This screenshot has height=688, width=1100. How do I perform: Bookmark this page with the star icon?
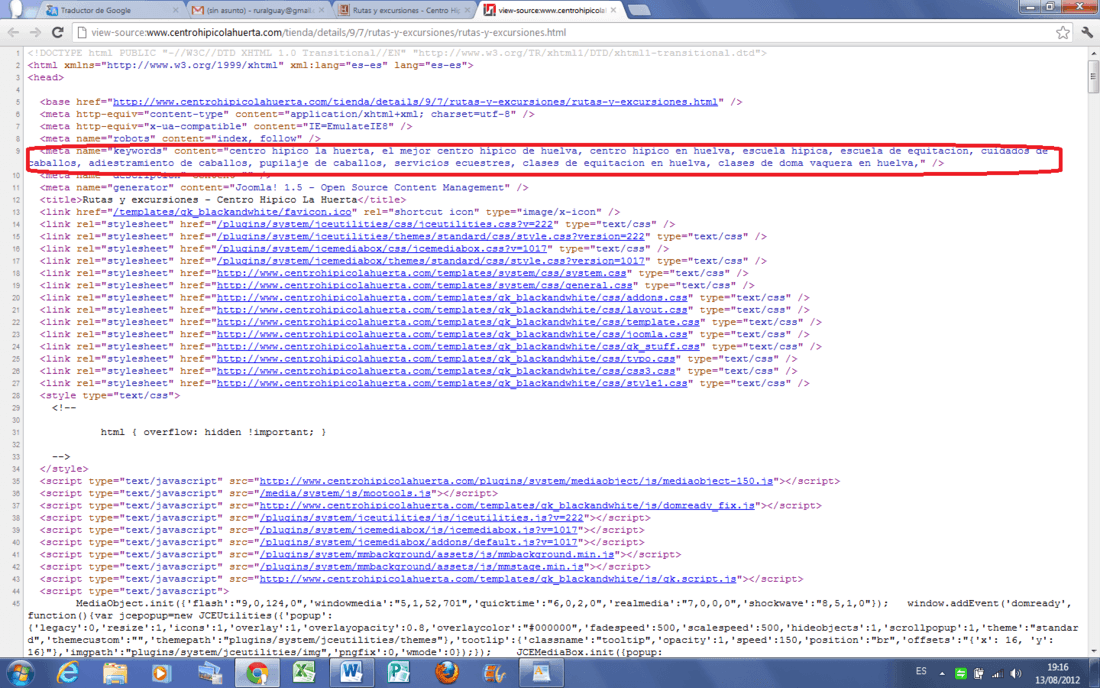pyautogui.click(x=1063, y=32)
